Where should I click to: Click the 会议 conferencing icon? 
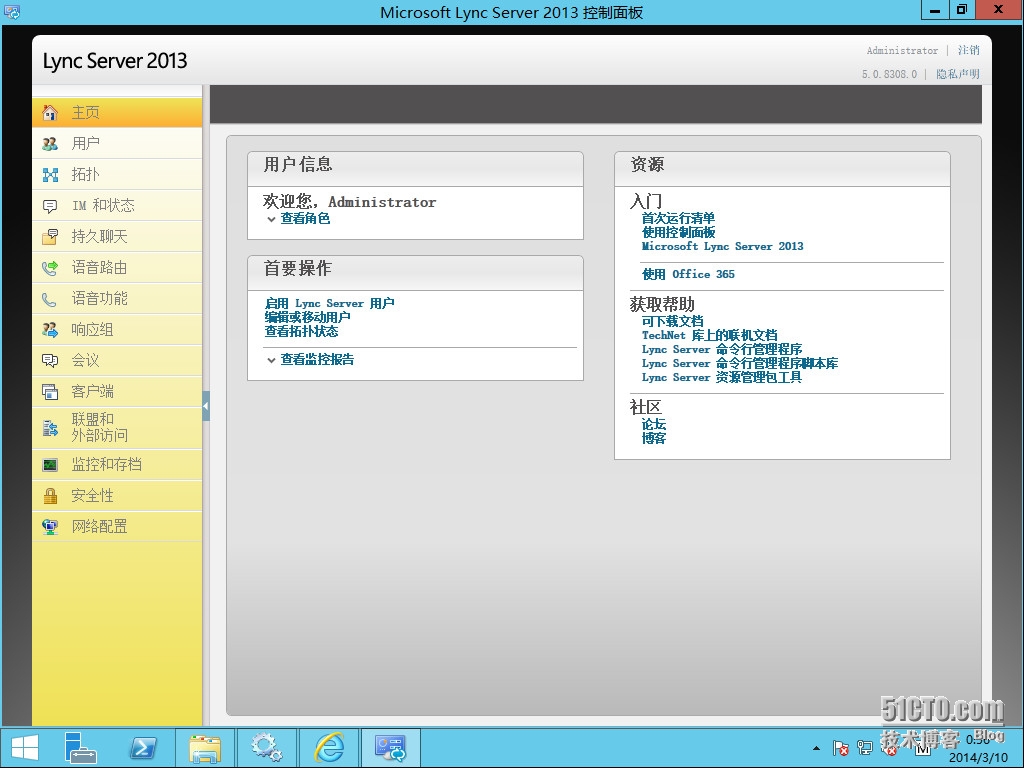tap(50, 360)
